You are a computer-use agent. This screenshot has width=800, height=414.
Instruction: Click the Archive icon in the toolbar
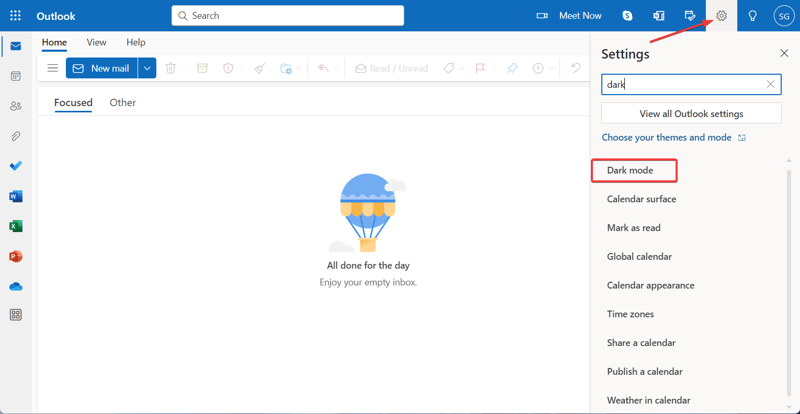pyautogui.click(x=203, y=68)
